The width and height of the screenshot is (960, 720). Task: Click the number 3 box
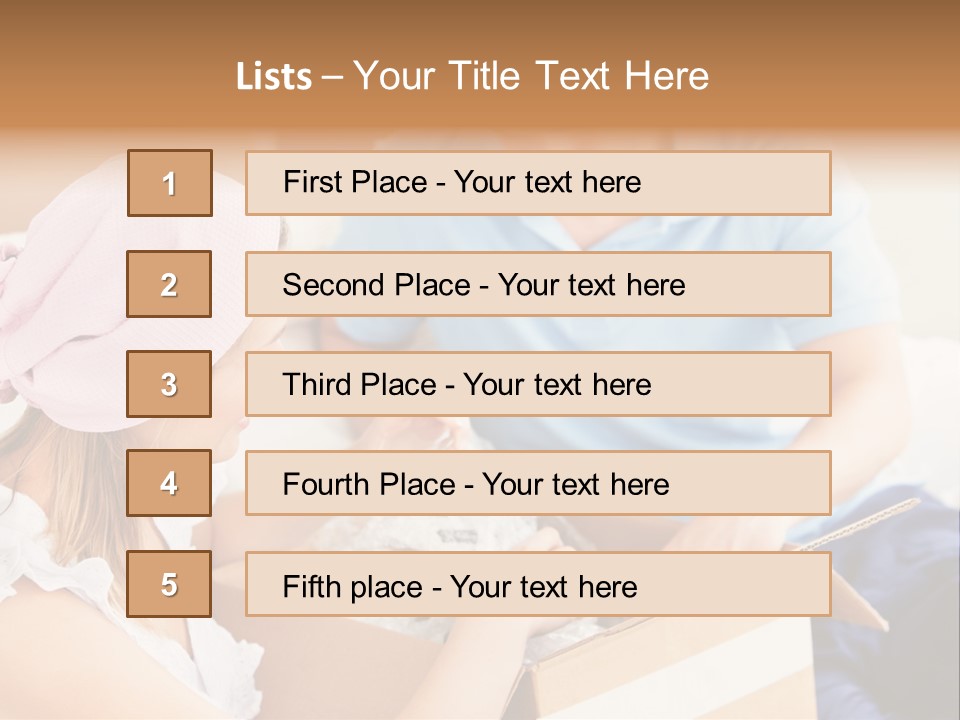[x=169, y=384]
